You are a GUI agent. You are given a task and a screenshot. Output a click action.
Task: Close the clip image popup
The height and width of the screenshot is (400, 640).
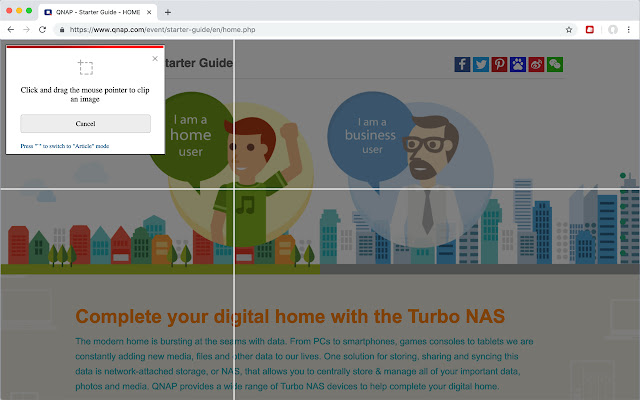point(155,58)
